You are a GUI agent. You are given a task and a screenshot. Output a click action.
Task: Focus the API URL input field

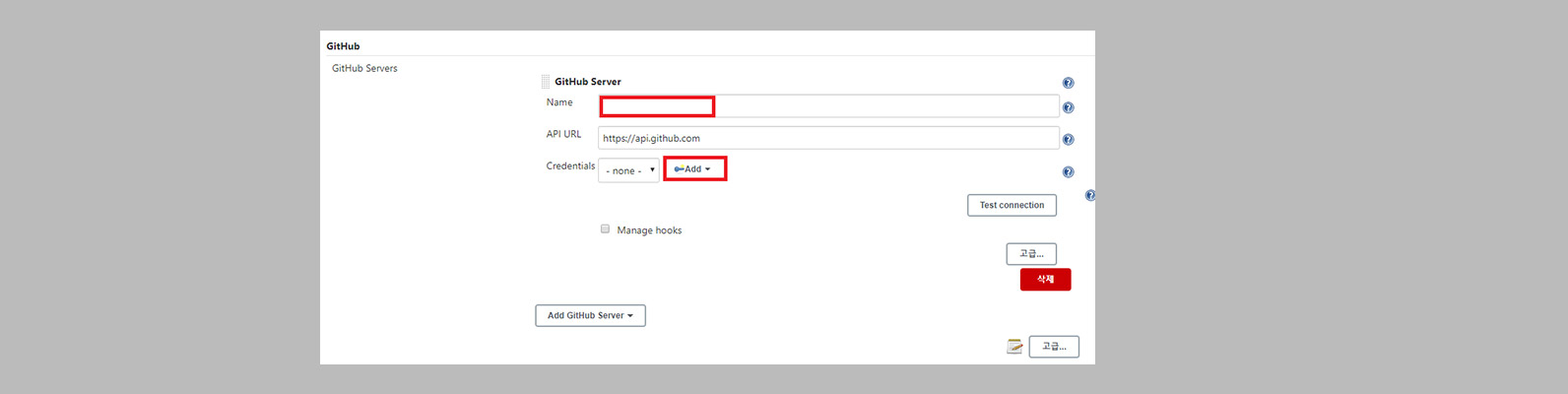click(x=828, y=138)
